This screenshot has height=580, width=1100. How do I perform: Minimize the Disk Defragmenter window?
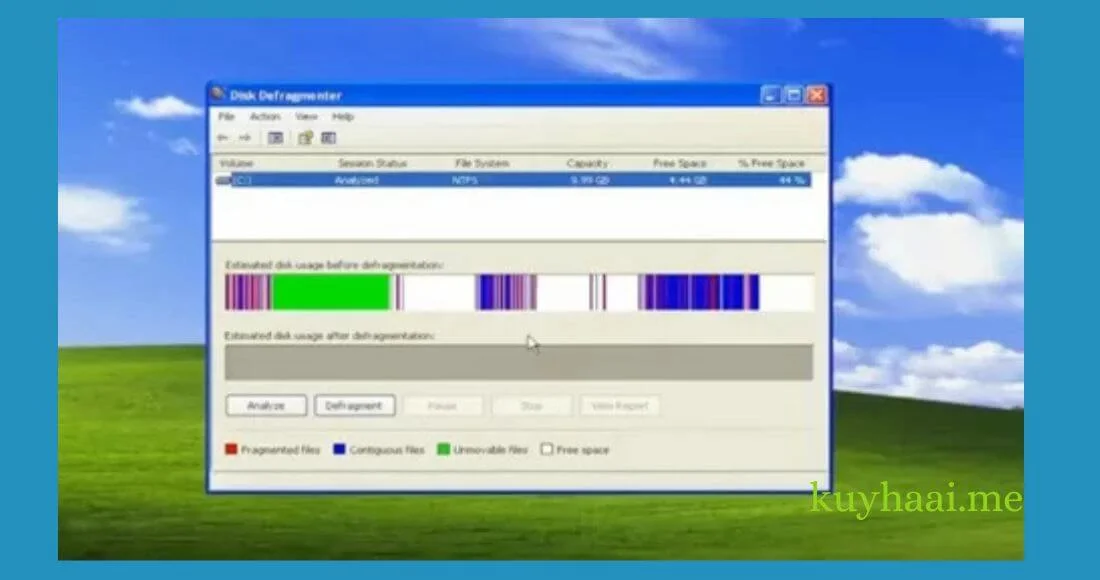pos(771,95)
